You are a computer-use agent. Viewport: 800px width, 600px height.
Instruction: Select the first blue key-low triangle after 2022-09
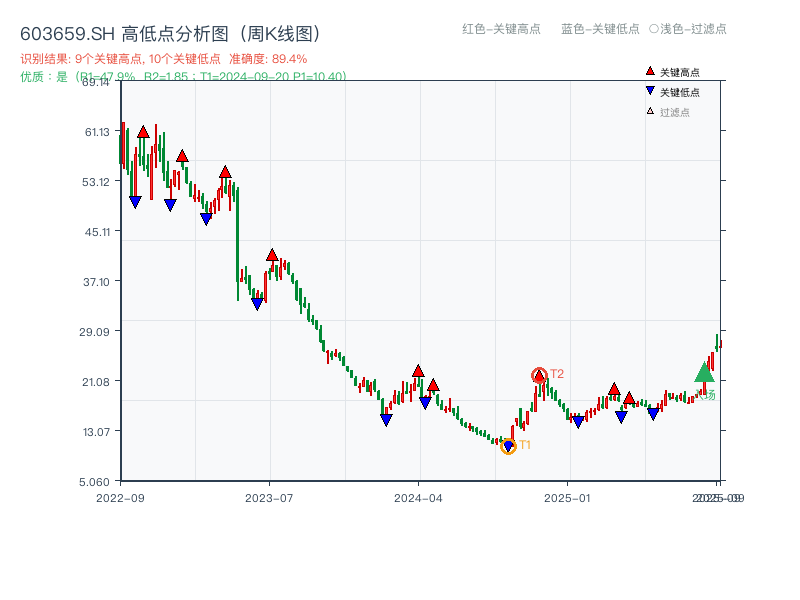tap(134, 200)
